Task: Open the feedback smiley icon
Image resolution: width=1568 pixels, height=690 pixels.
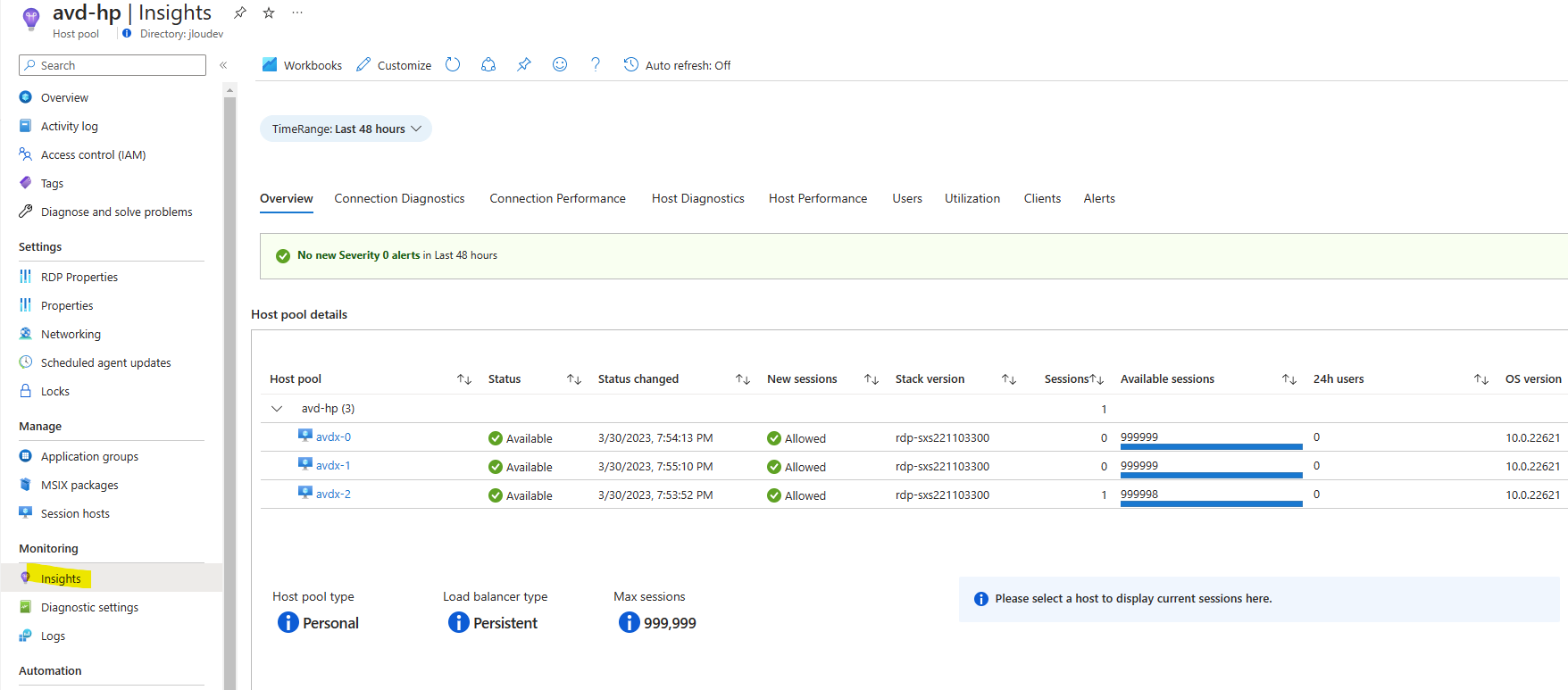Action: pos(560,64)
